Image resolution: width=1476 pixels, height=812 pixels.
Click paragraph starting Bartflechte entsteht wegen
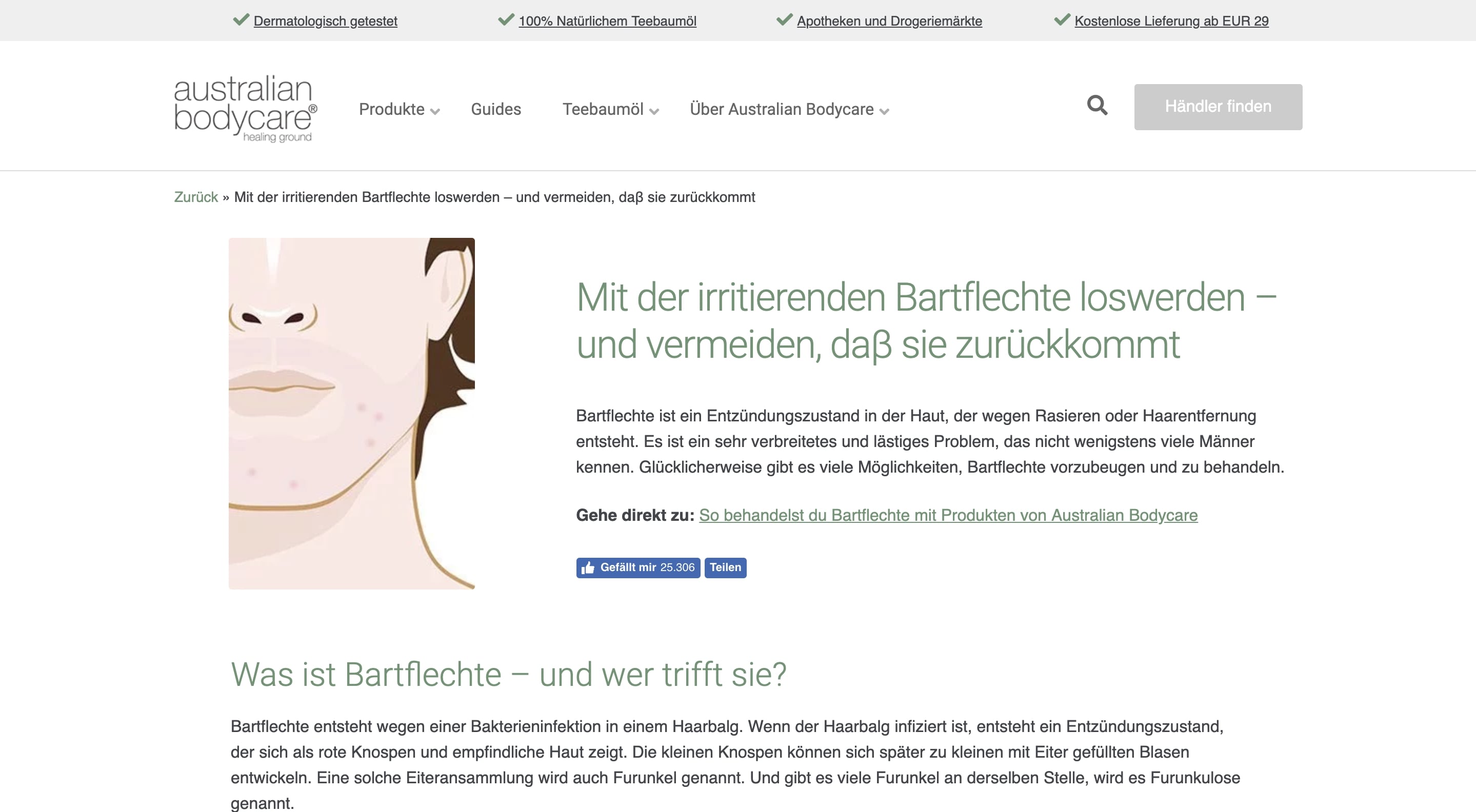(735, 764)
